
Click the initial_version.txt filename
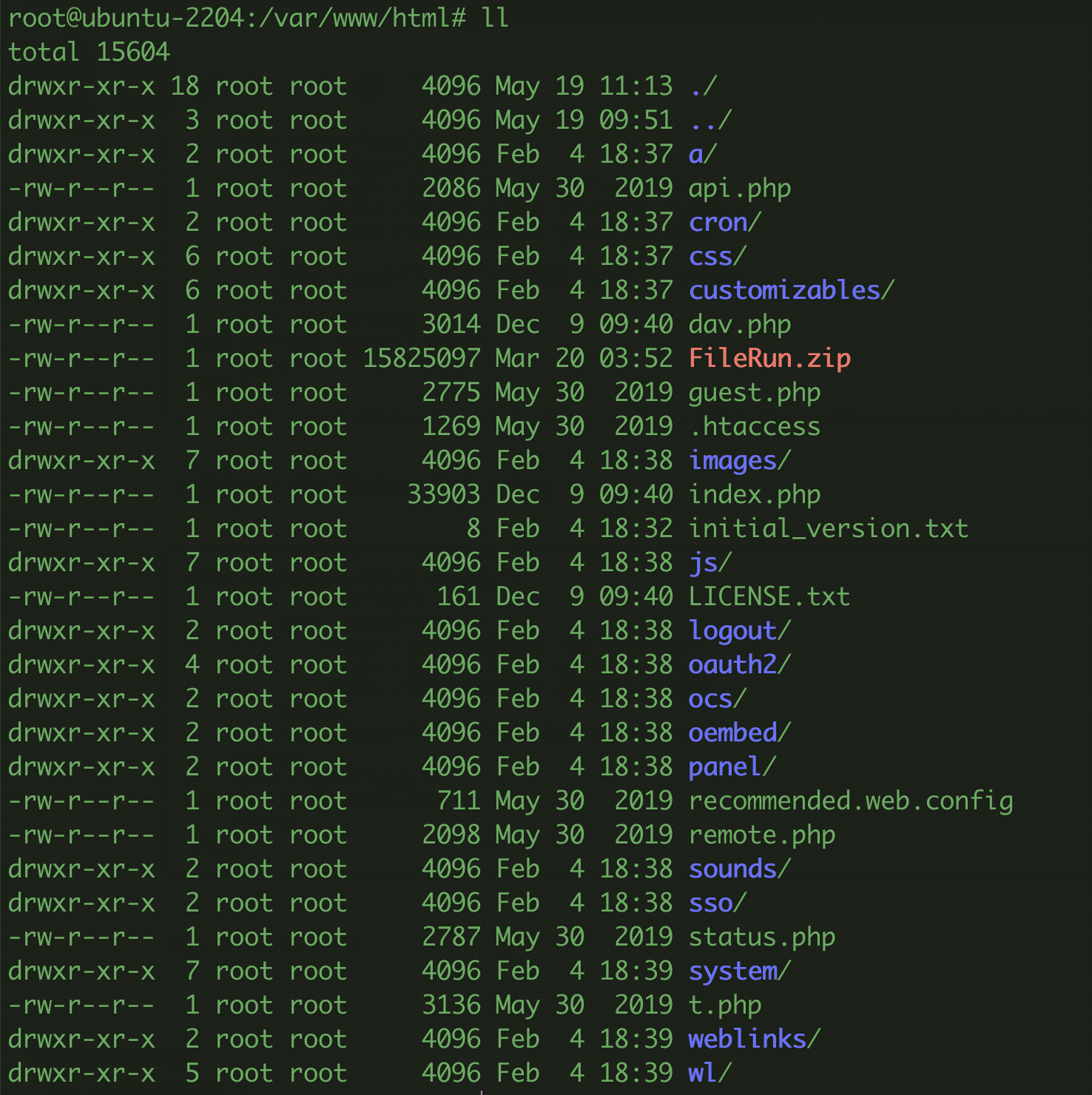(x=828, y=529)
